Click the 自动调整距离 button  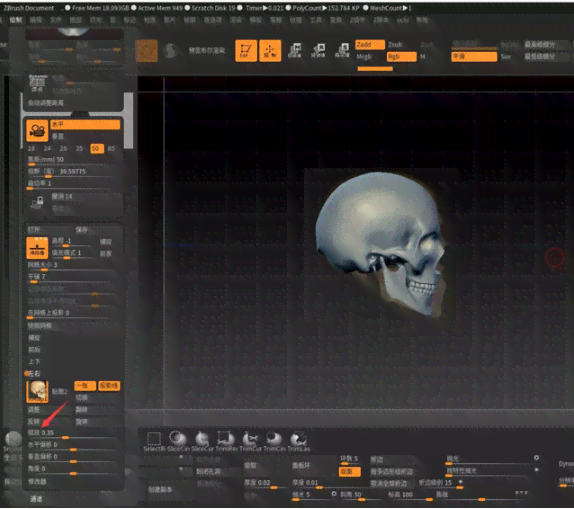click(x=46, y=103)
